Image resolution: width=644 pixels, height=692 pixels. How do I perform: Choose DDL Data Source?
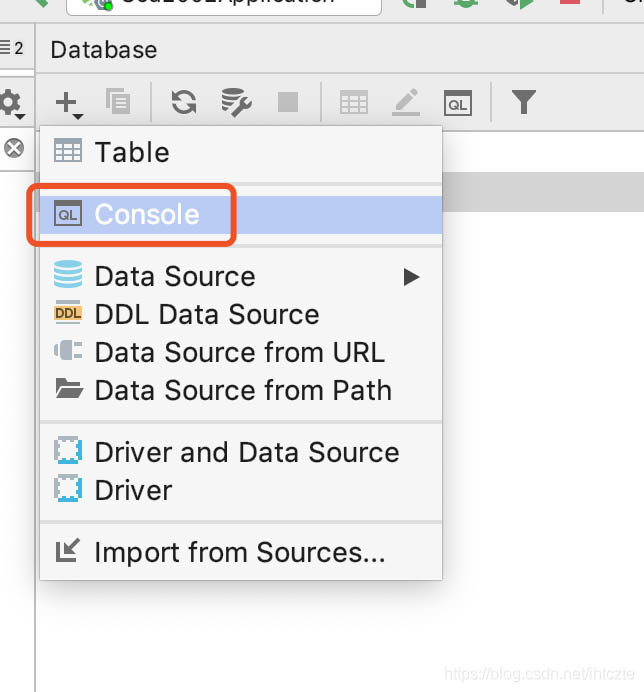(206, 315)
